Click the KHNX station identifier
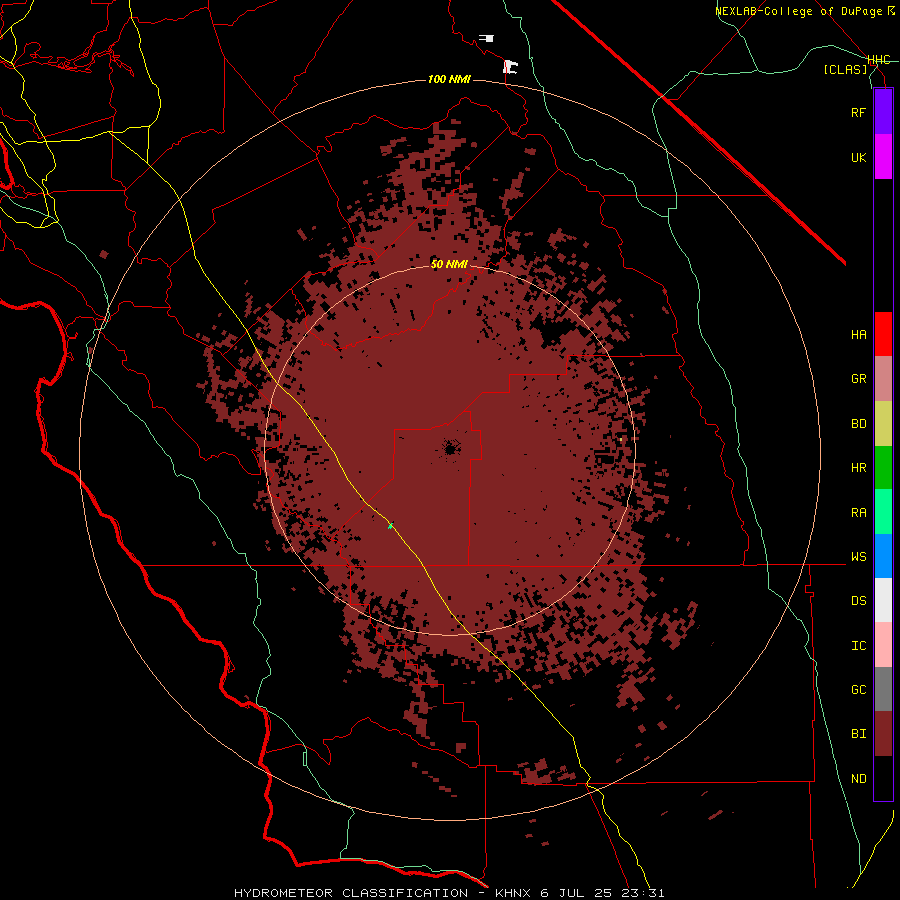 tap(514, 893)
